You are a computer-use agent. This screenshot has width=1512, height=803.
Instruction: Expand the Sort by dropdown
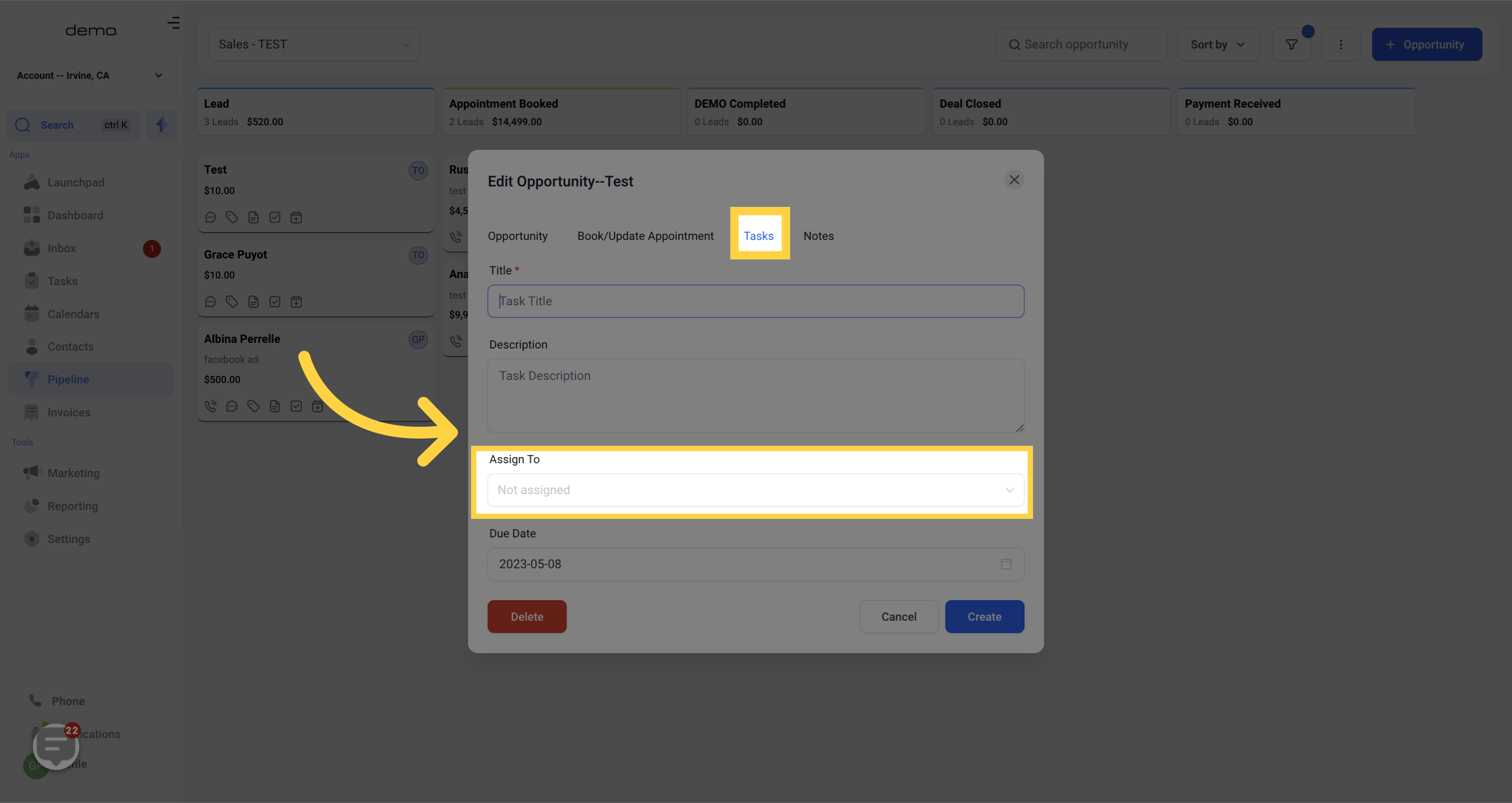point(1218,45)
